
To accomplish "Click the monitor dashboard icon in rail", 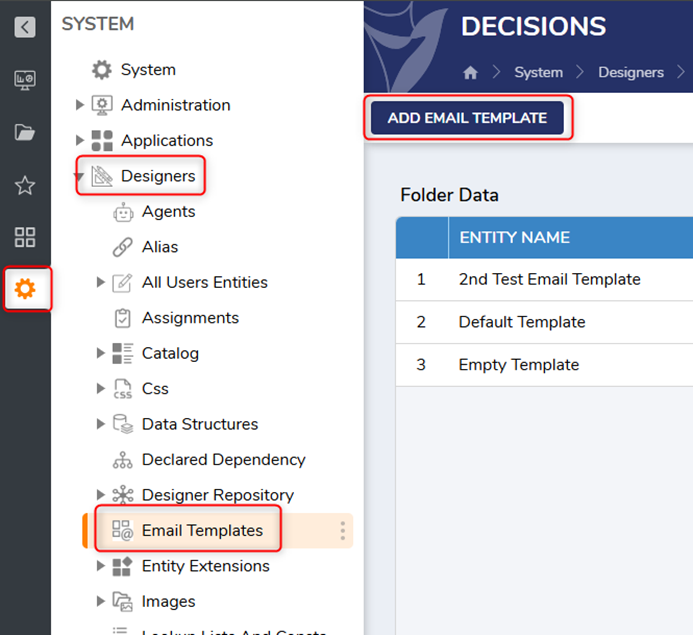I will point(25,81).
